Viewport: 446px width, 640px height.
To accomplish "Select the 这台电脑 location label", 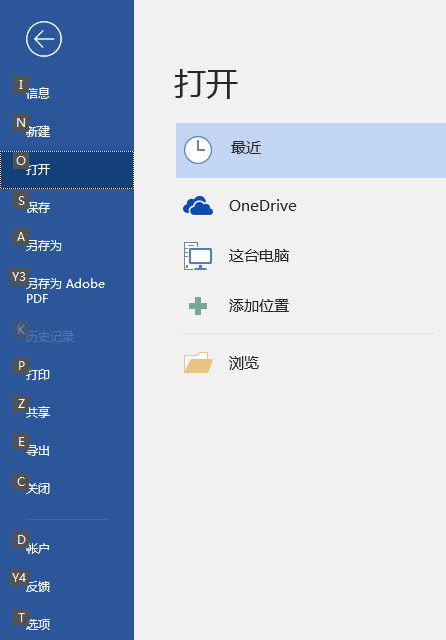I will tap(259, 256).
